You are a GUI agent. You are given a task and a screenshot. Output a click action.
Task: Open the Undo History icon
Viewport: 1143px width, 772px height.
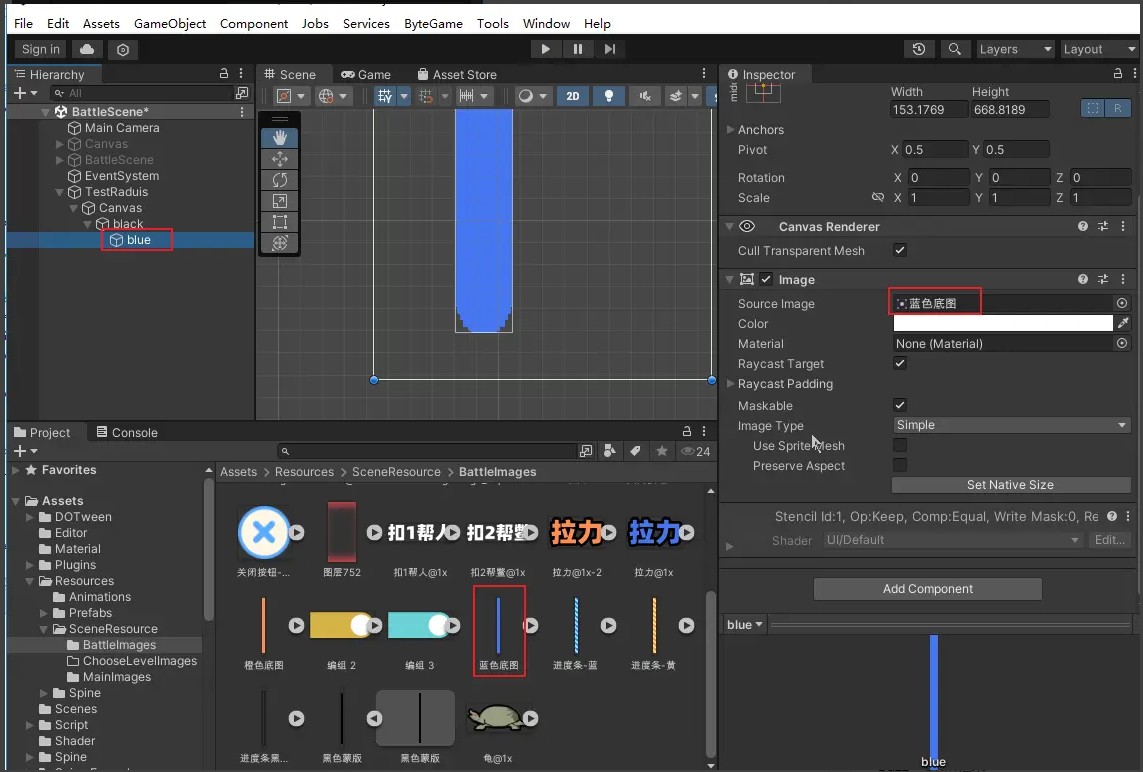[x=919, y=49]
